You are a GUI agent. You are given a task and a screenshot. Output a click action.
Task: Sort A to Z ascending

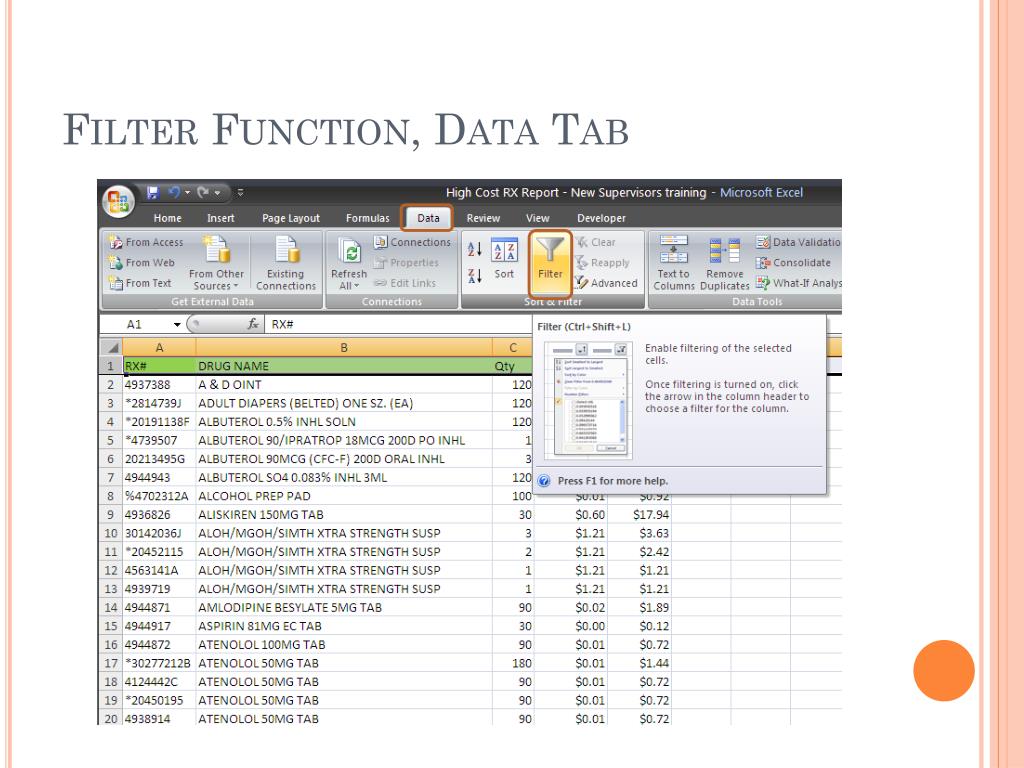[x=475, y=249]
